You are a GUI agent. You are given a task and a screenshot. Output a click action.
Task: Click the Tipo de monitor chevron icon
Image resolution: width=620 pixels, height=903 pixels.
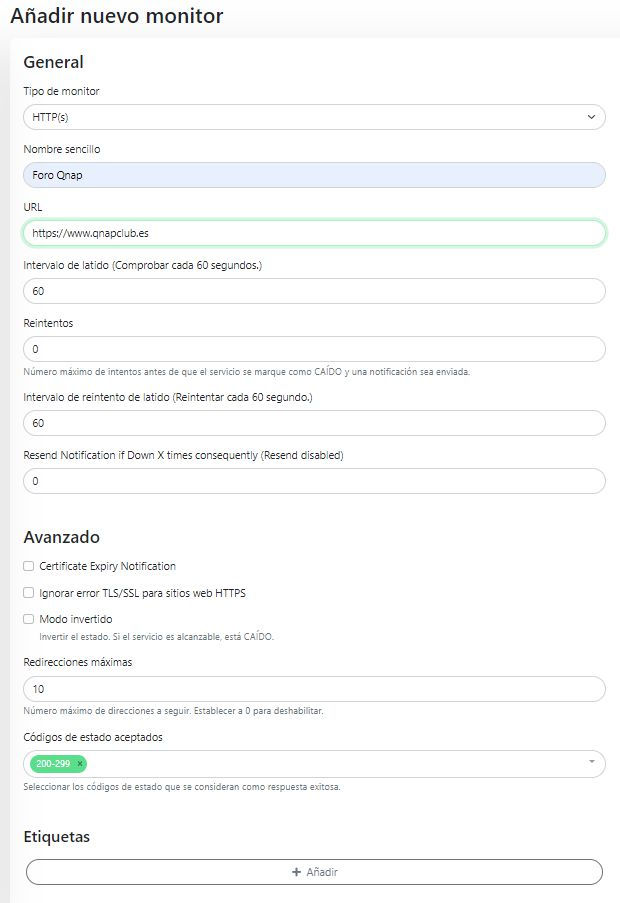[591, 117]
